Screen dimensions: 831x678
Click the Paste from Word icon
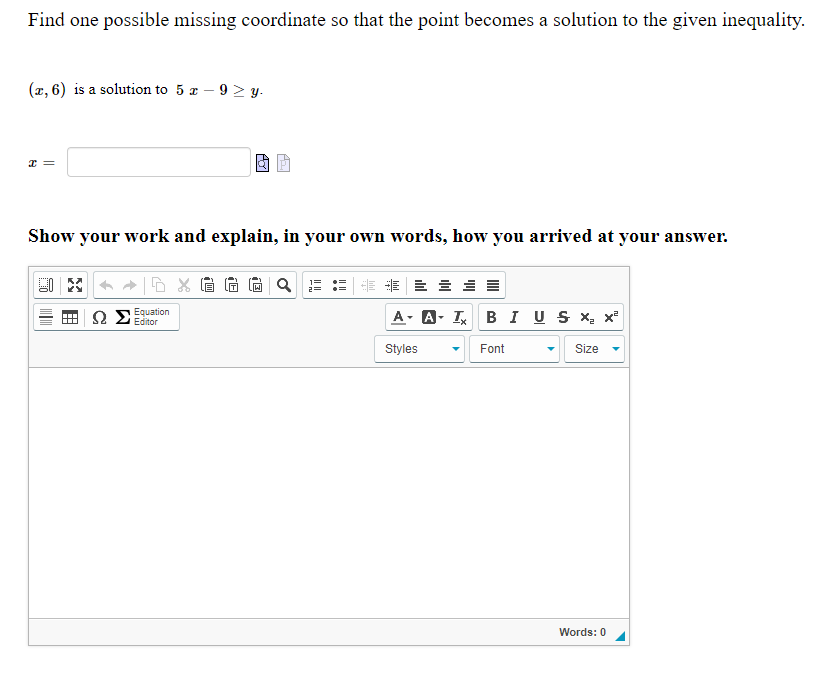255,285
